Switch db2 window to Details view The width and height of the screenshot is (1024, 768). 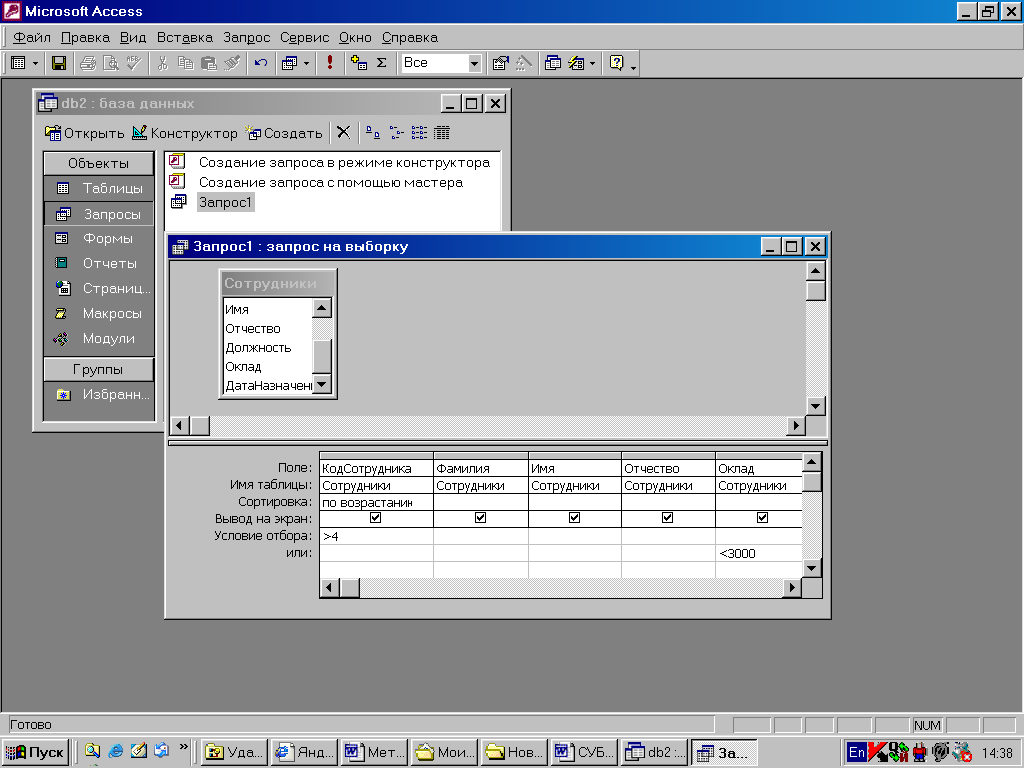(442, 133)
